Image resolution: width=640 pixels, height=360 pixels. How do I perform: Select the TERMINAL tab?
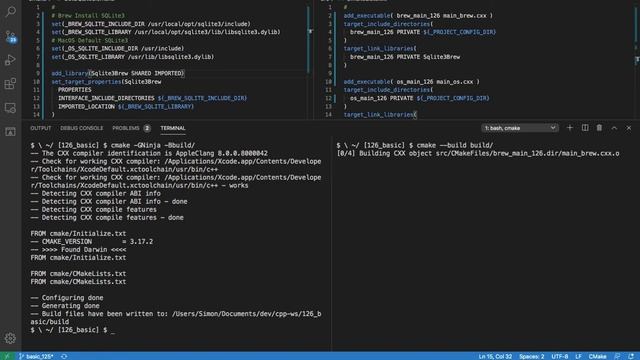173,128
